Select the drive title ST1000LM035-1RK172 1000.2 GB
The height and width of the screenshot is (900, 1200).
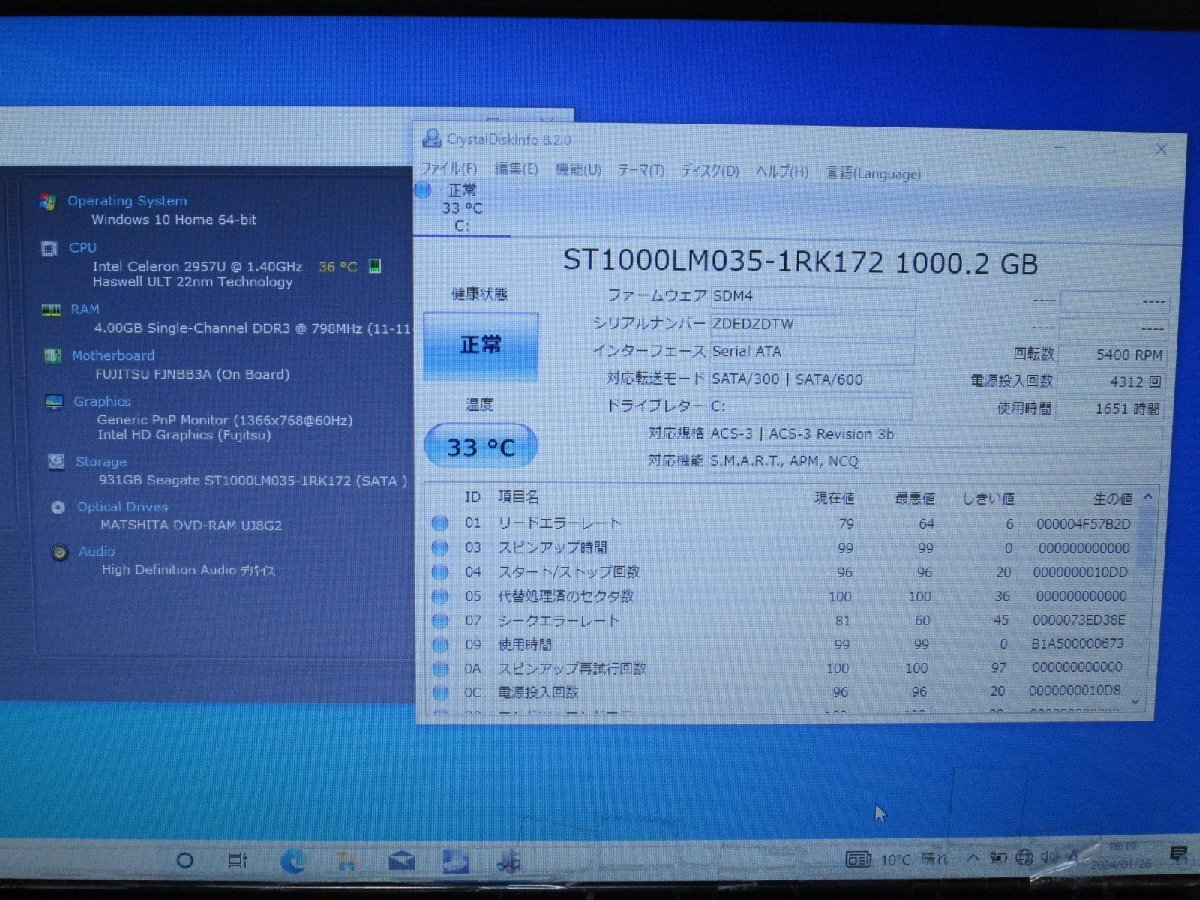tap(801, 263)
